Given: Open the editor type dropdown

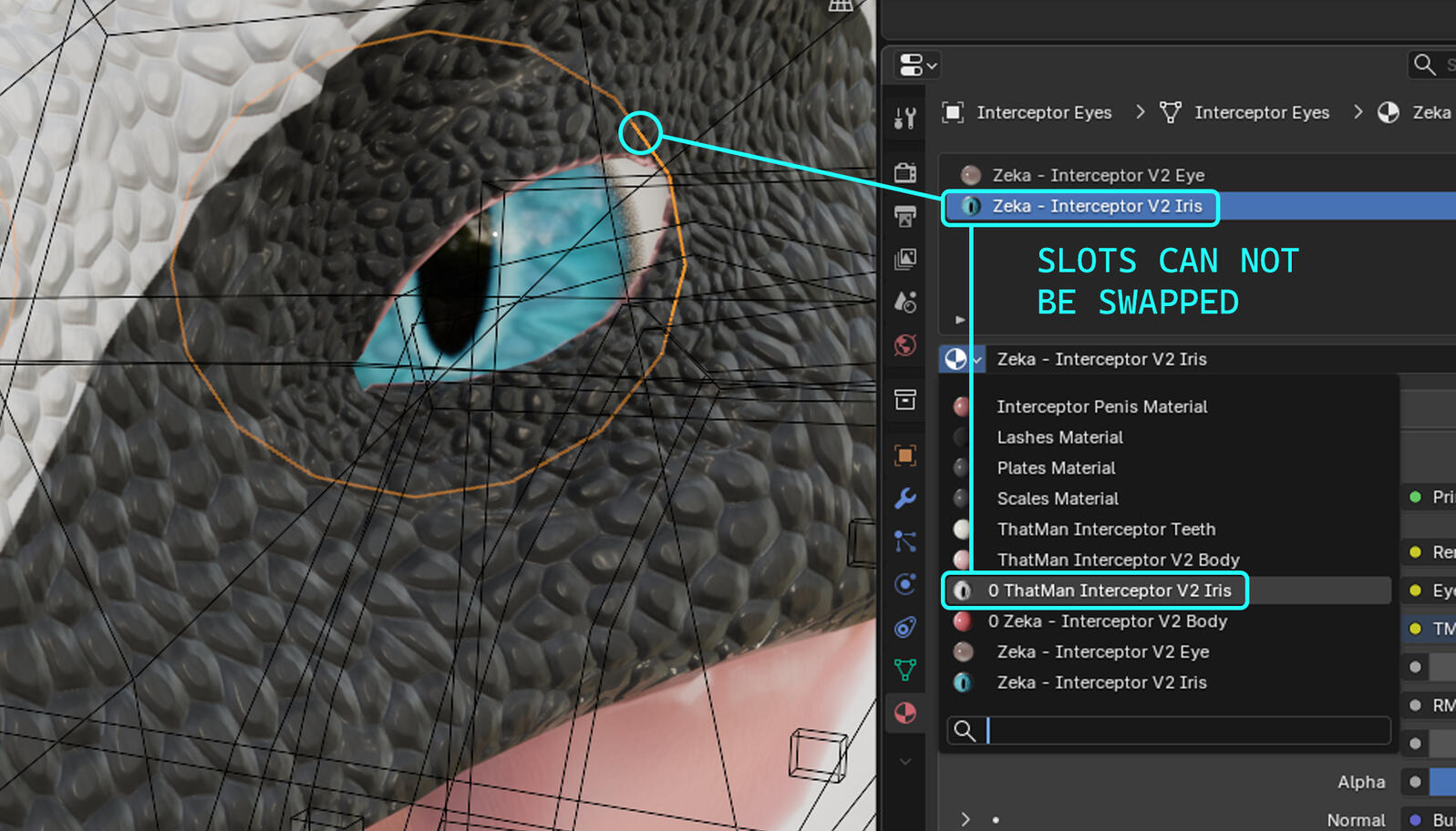Looking at the screenshot, I should click(917, 66).
